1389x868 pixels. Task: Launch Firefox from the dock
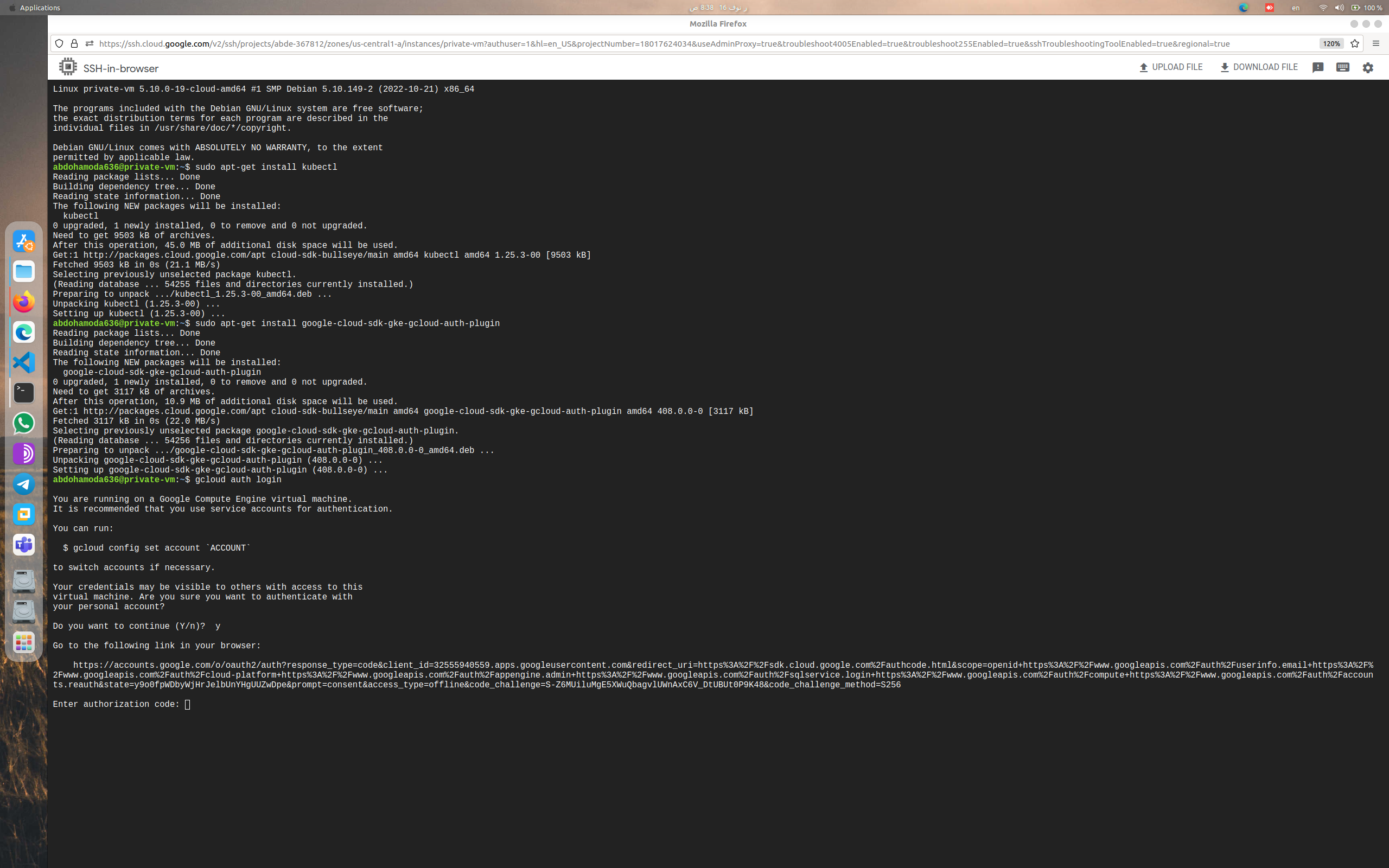(23, 302)
